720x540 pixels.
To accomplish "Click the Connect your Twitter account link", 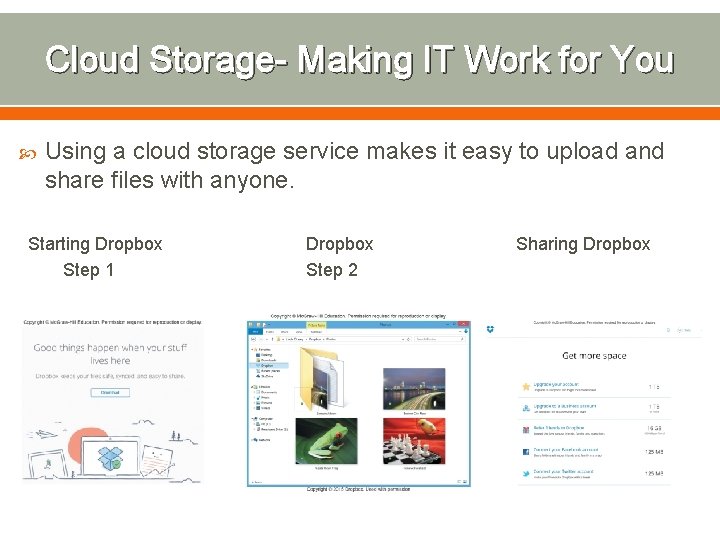I will point(563,471).
